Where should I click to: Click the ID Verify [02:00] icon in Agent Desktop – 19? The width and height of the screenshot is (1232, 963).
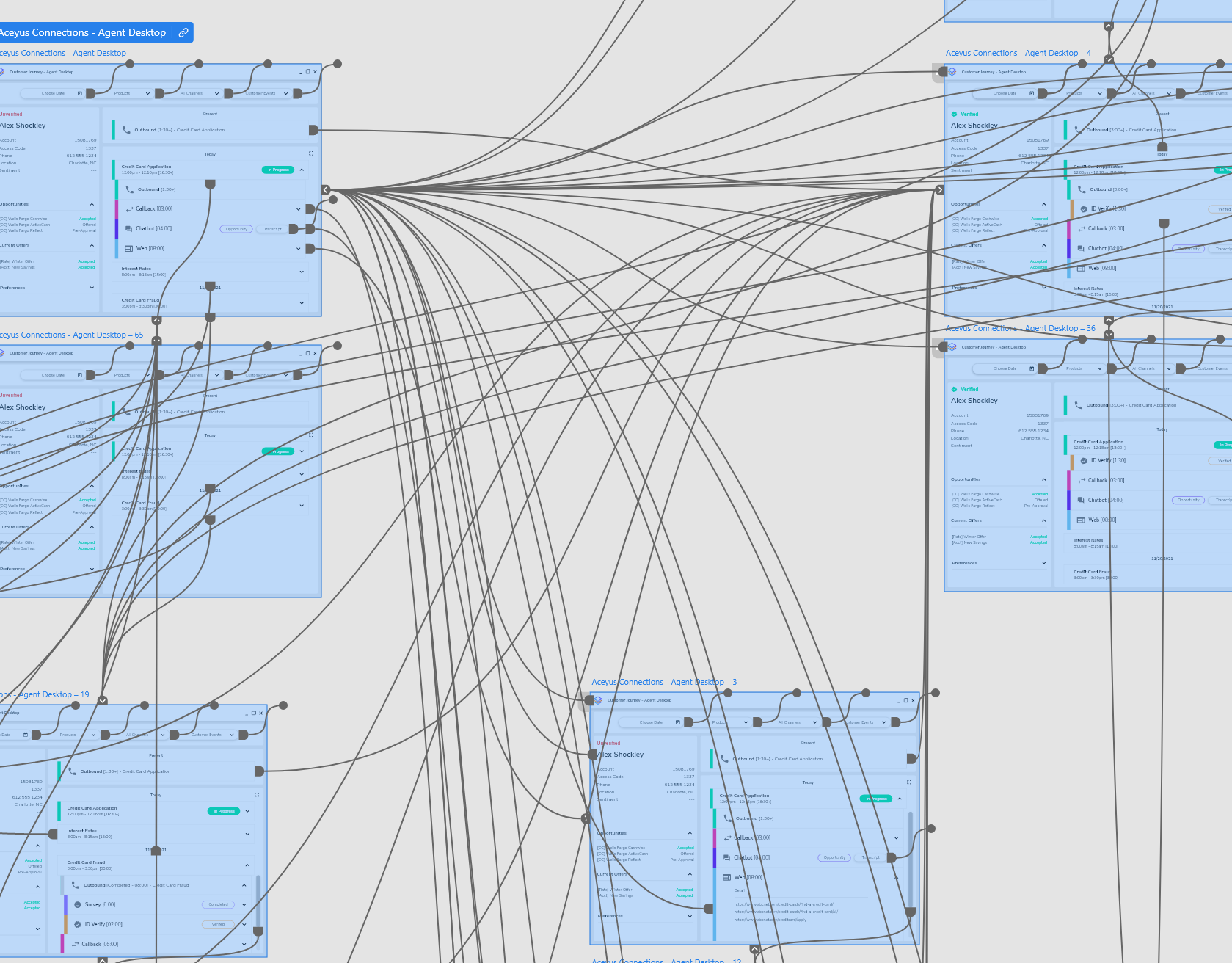pos(78,925)
